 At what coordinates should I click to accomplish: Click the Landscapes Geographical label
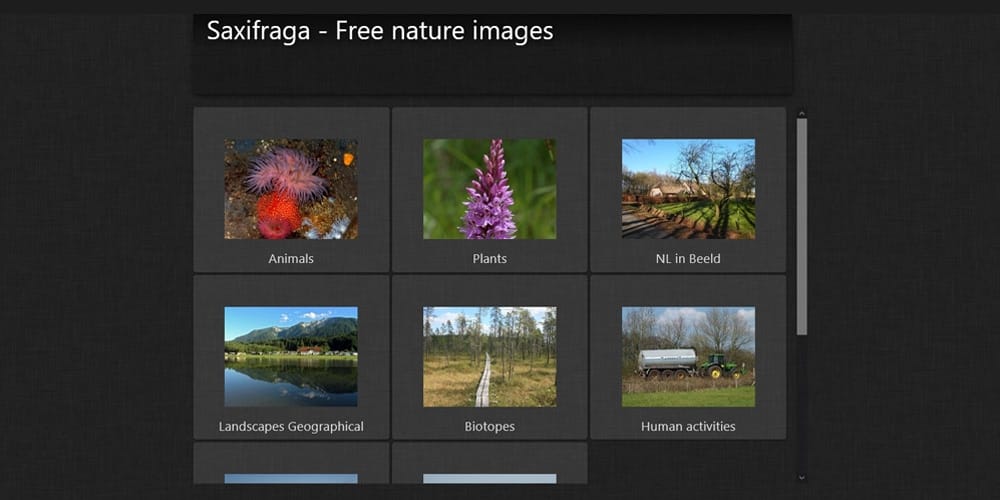coord(291,427)
